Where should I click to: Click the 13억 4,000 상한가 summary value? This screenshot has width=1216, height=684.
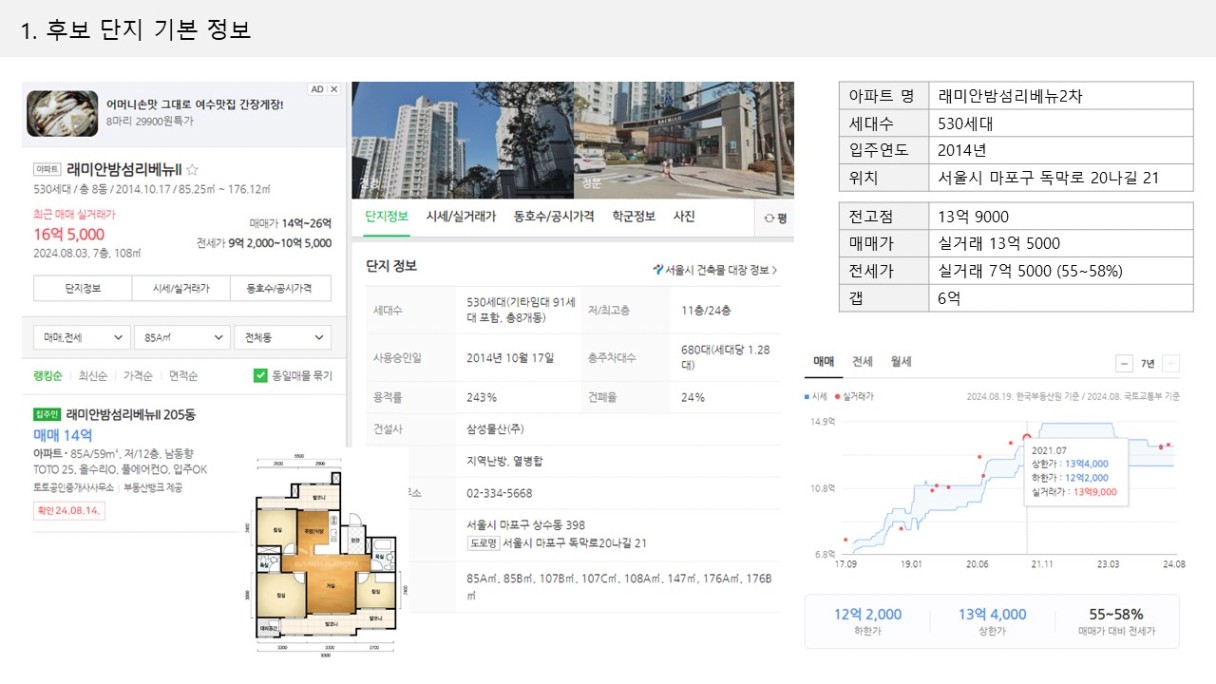(992, 614)
